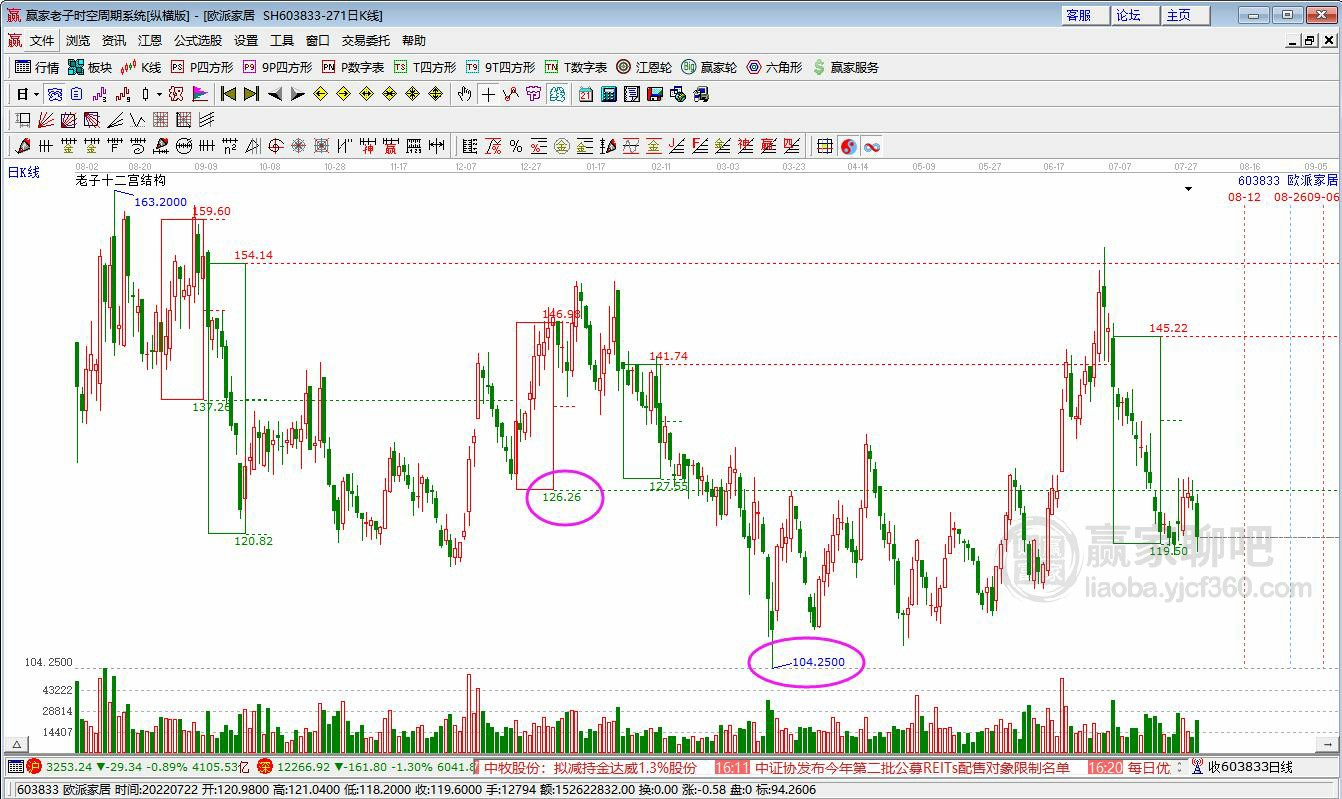
Task: Click the circled 金 golden ratio icon
Action: click(x=562, y=146)
